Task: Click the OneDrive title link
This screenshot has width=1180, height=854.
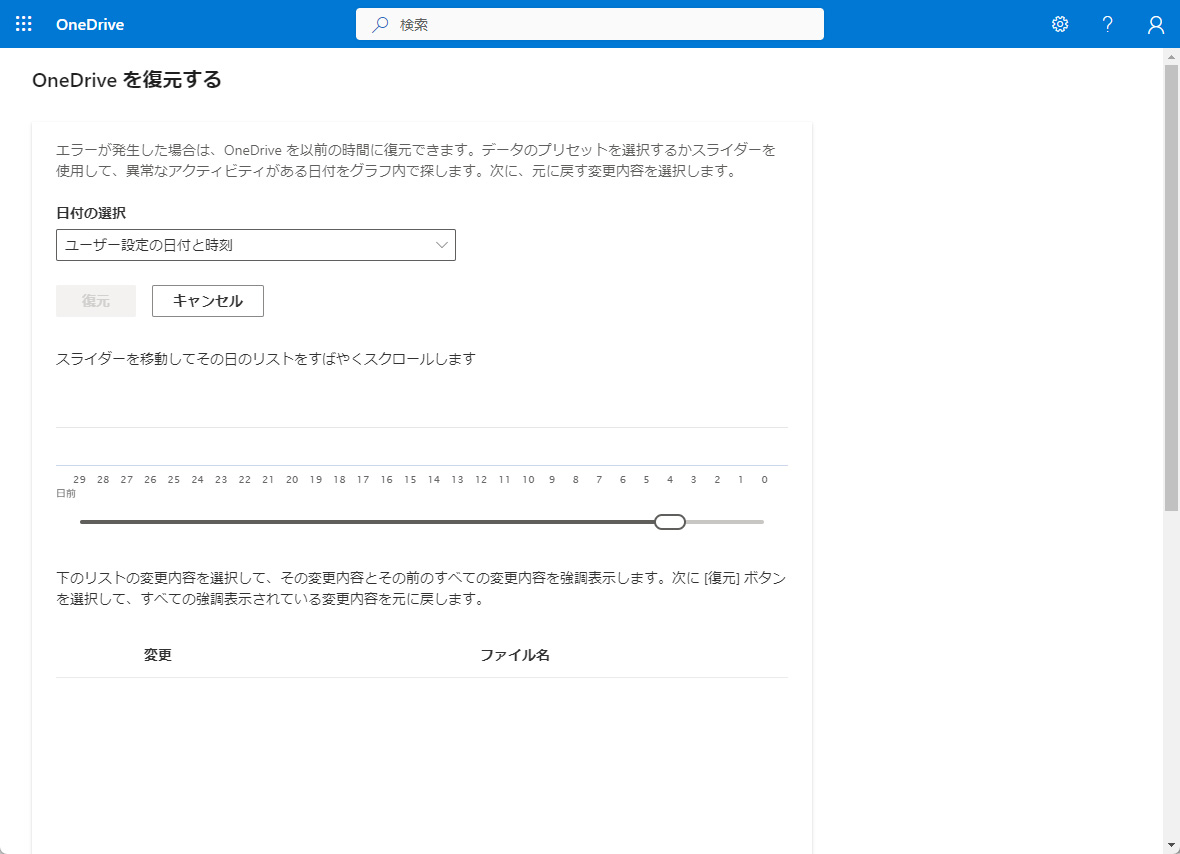Action: pos(90,24)
